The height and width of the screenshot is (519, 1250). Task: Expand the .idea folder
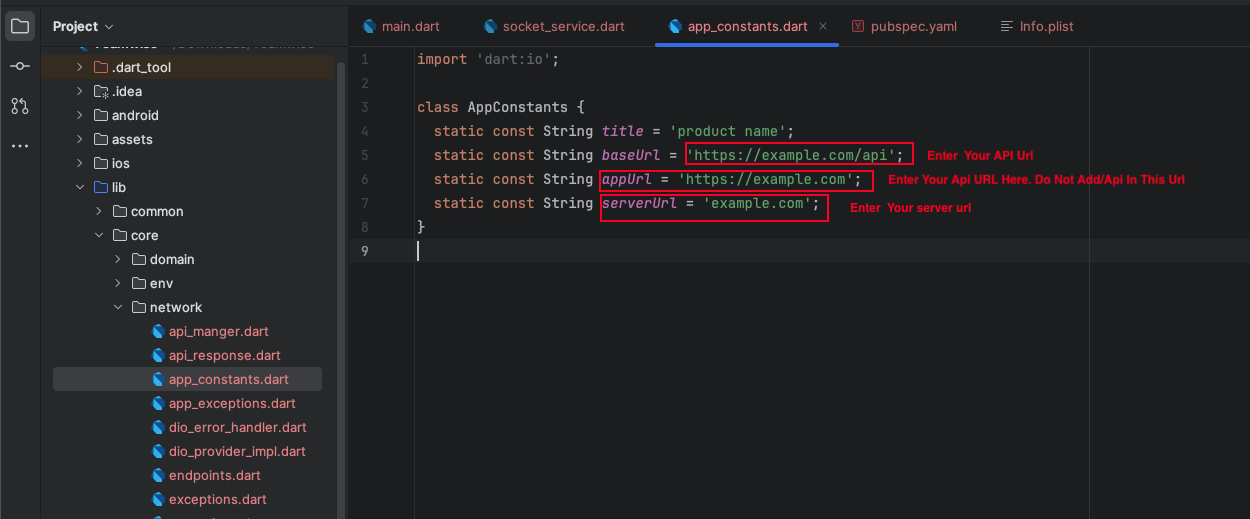(x=80, y=91)
